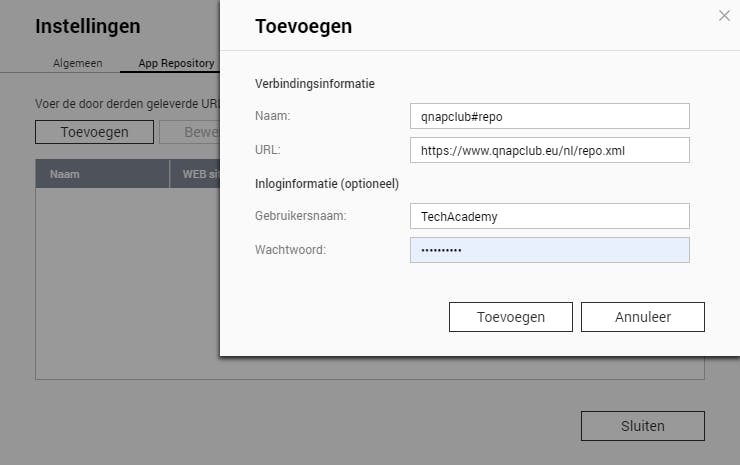
Task: Click the Gebruikersnaam field with TechAcademy
Action: click(x=549, y=216)
